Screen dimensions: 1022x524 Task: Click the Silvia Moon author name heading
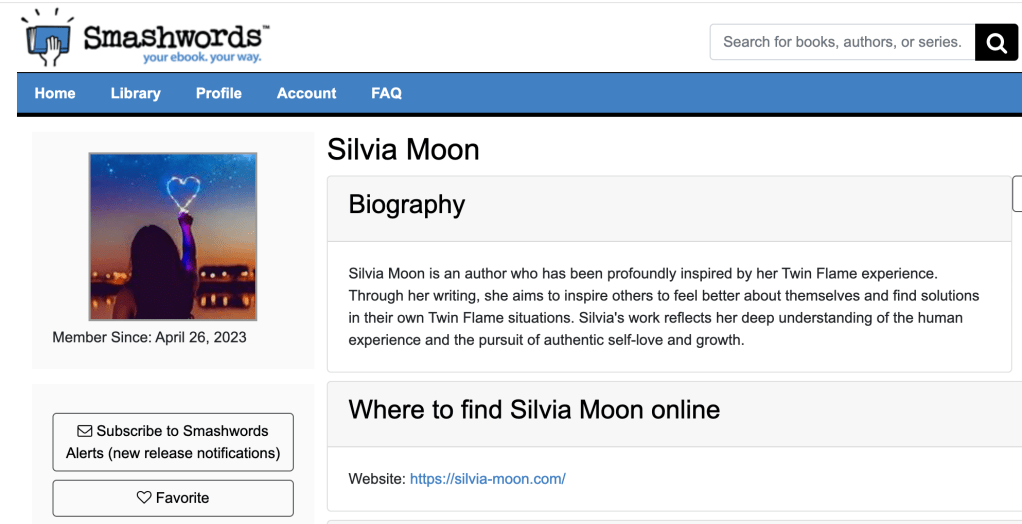404,150
